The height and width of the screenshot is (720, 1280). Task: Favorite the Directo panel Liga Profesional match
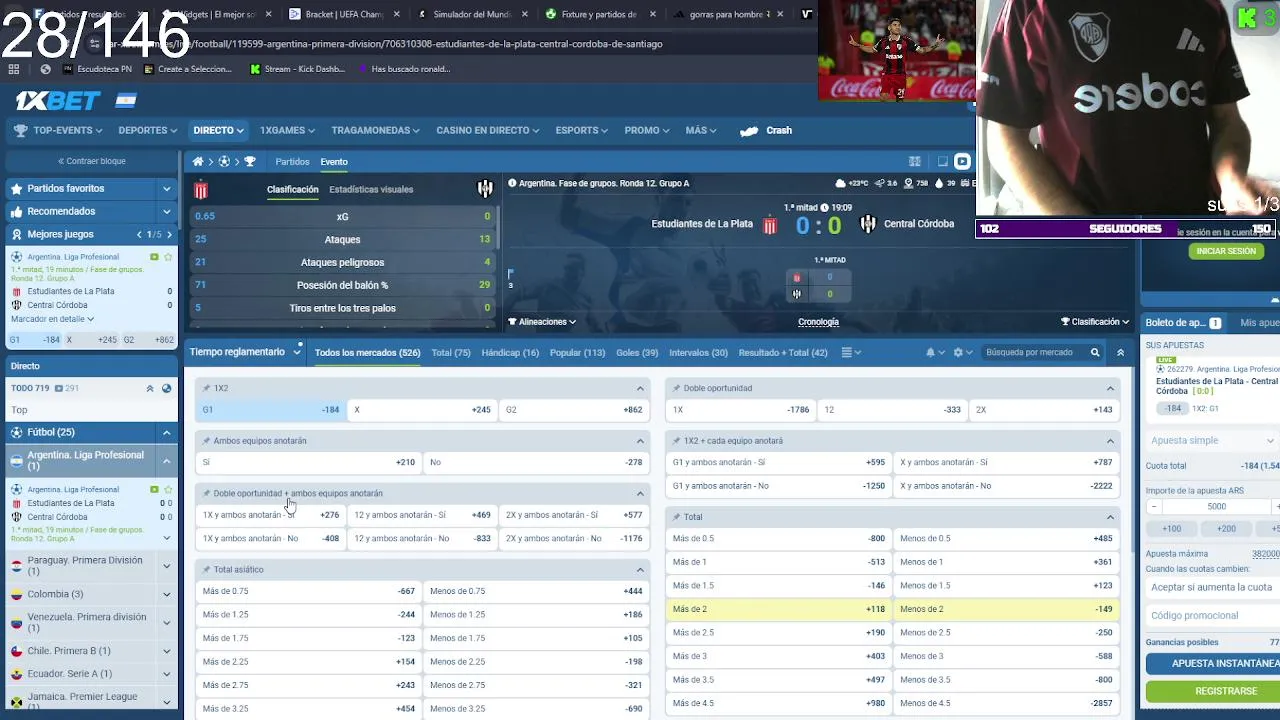point(168,489)
